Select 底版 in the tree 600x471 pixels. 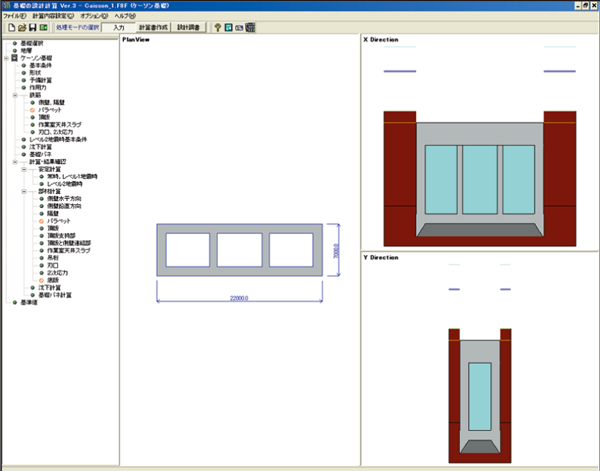tap(53, 280)
